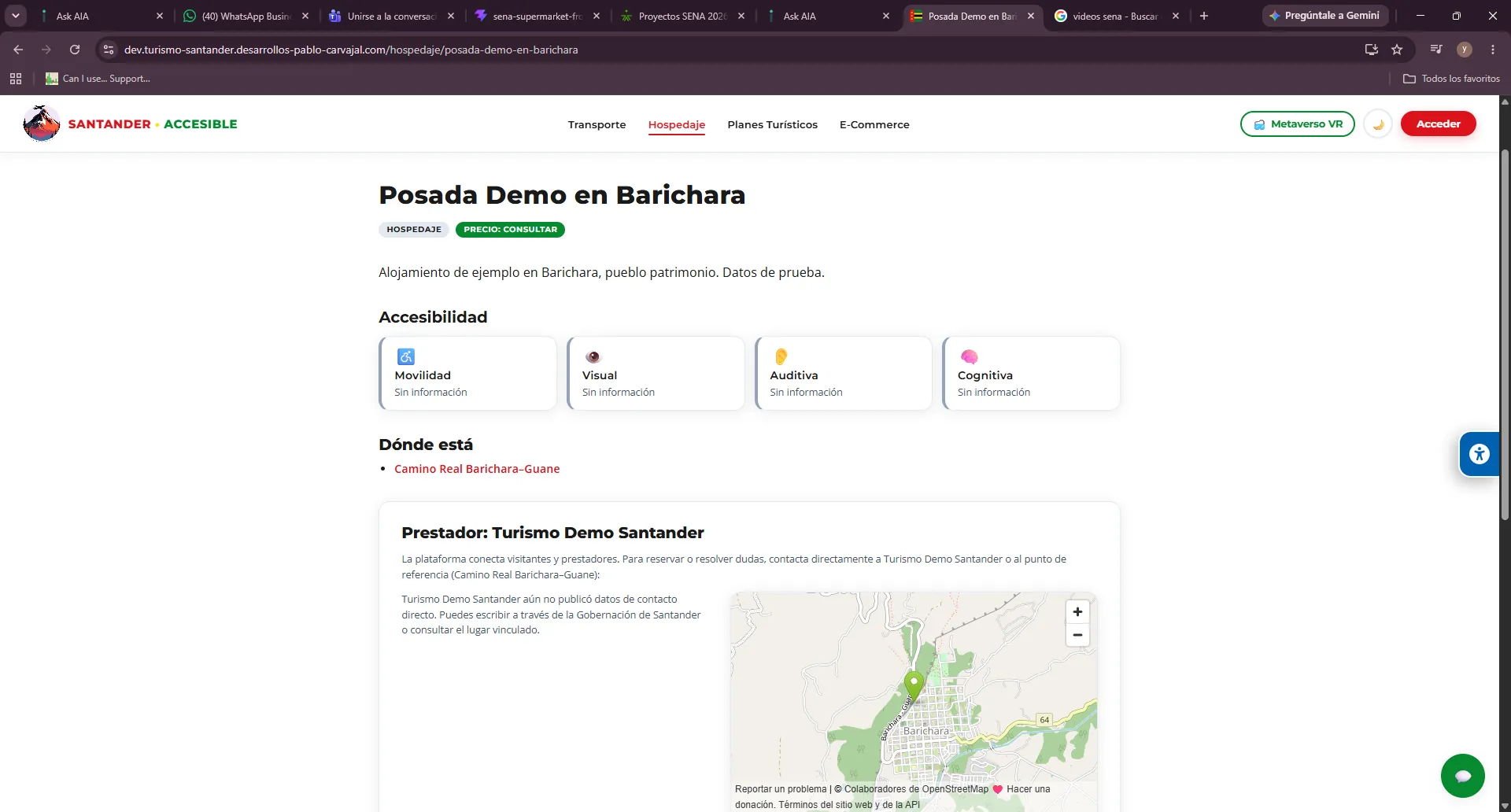Click the Pregúntale a Gemini button
This screenshot has width=1511, height=812.
(1325, 16)
